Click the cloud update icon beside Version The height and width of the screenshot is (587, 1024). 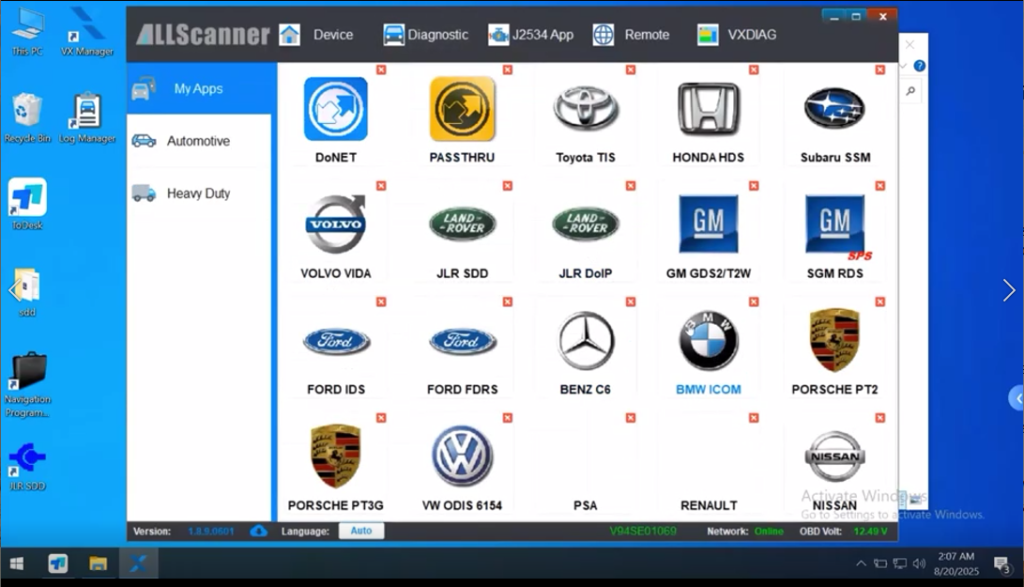tap(258, 532)
